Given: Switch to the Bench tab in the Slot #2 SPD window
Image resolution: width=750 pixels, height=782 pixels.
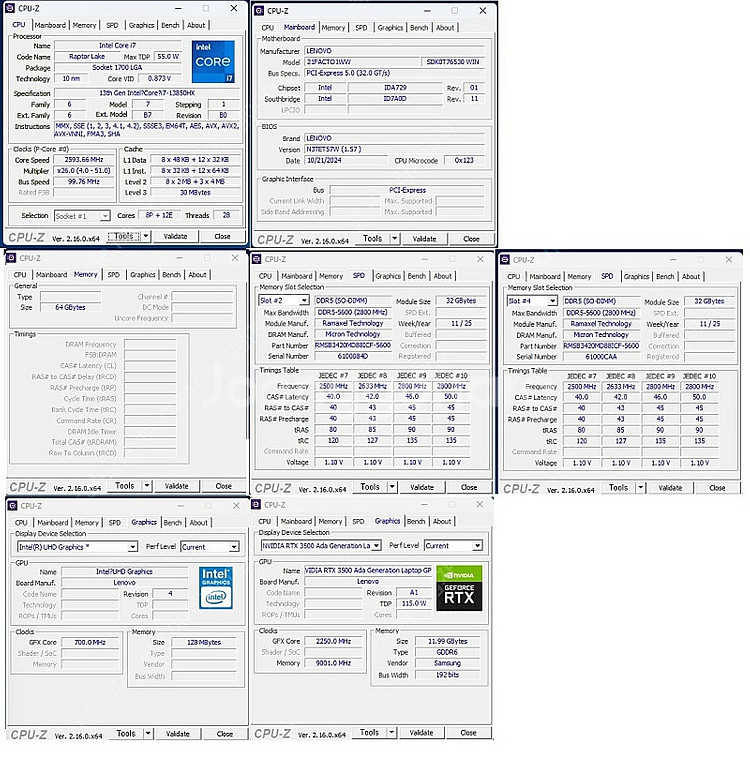Looking at the screenshot, I should (x=417, y=276).
